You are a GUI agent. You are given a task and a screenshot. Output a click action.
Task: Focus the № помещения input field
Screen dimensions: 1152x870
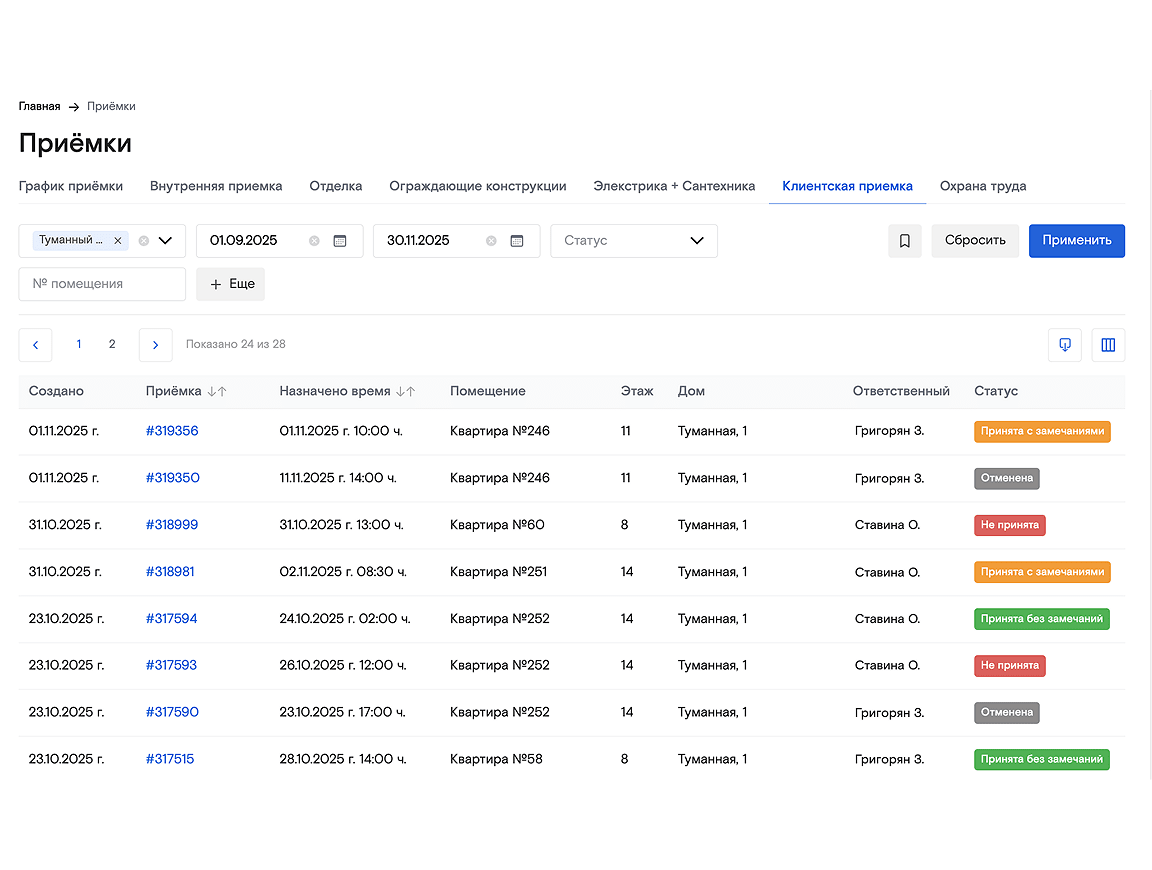pos(102,284)
